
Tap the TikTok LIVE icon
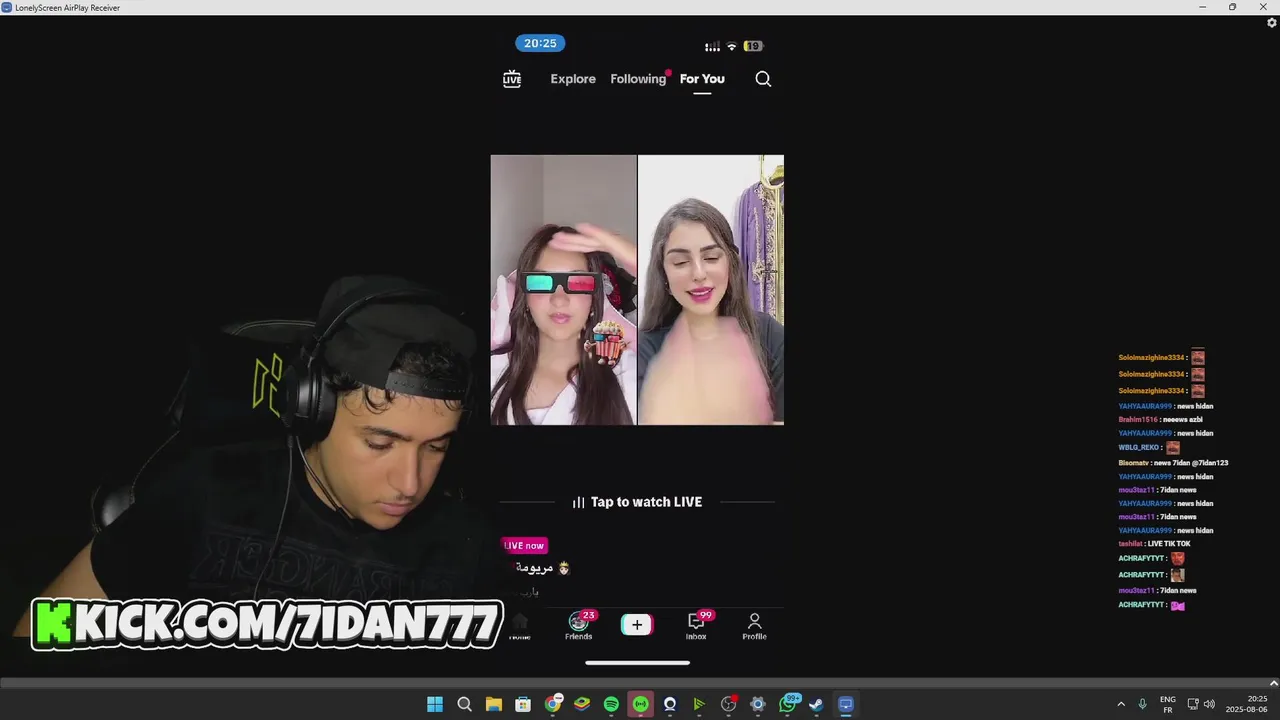(x=512, y=79)
